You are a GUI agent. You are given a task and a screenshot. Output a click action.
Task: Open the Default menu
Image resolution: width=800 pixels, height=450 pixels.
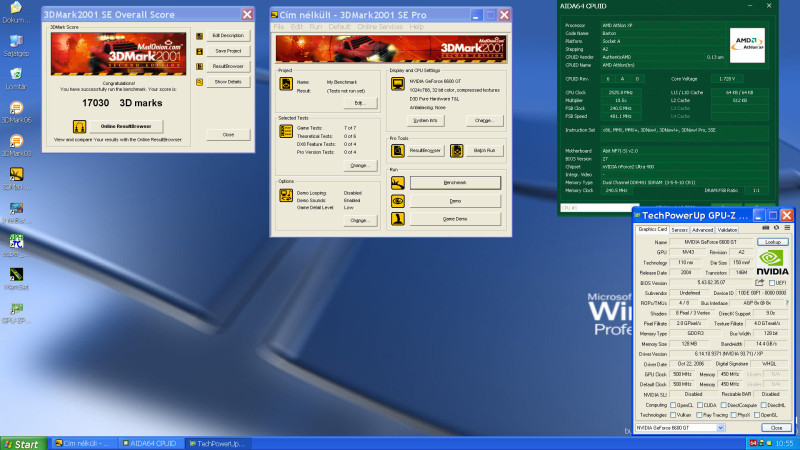coord(339,27)
